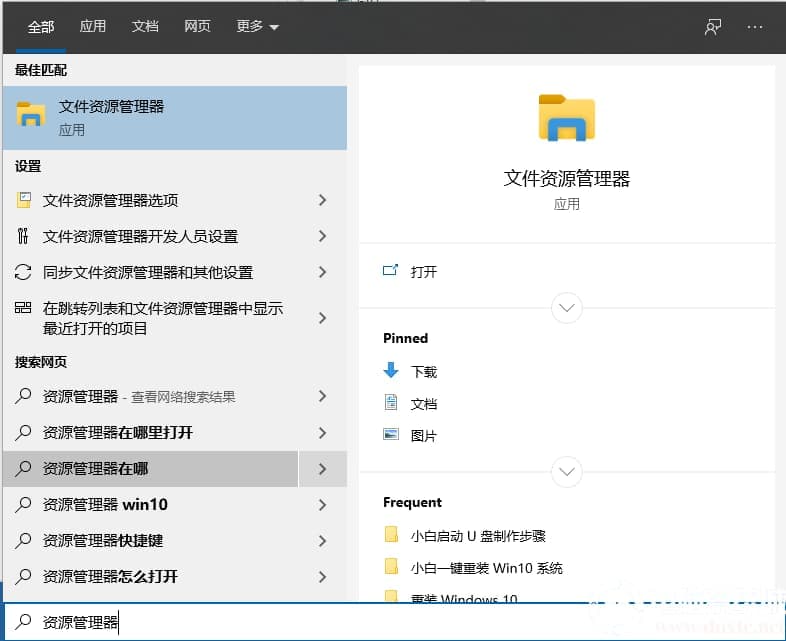Image resolution: width=786 pixels, height=641 pixels.
Task: Expand the chevron circle below 打开
Action: click(566, 307)
